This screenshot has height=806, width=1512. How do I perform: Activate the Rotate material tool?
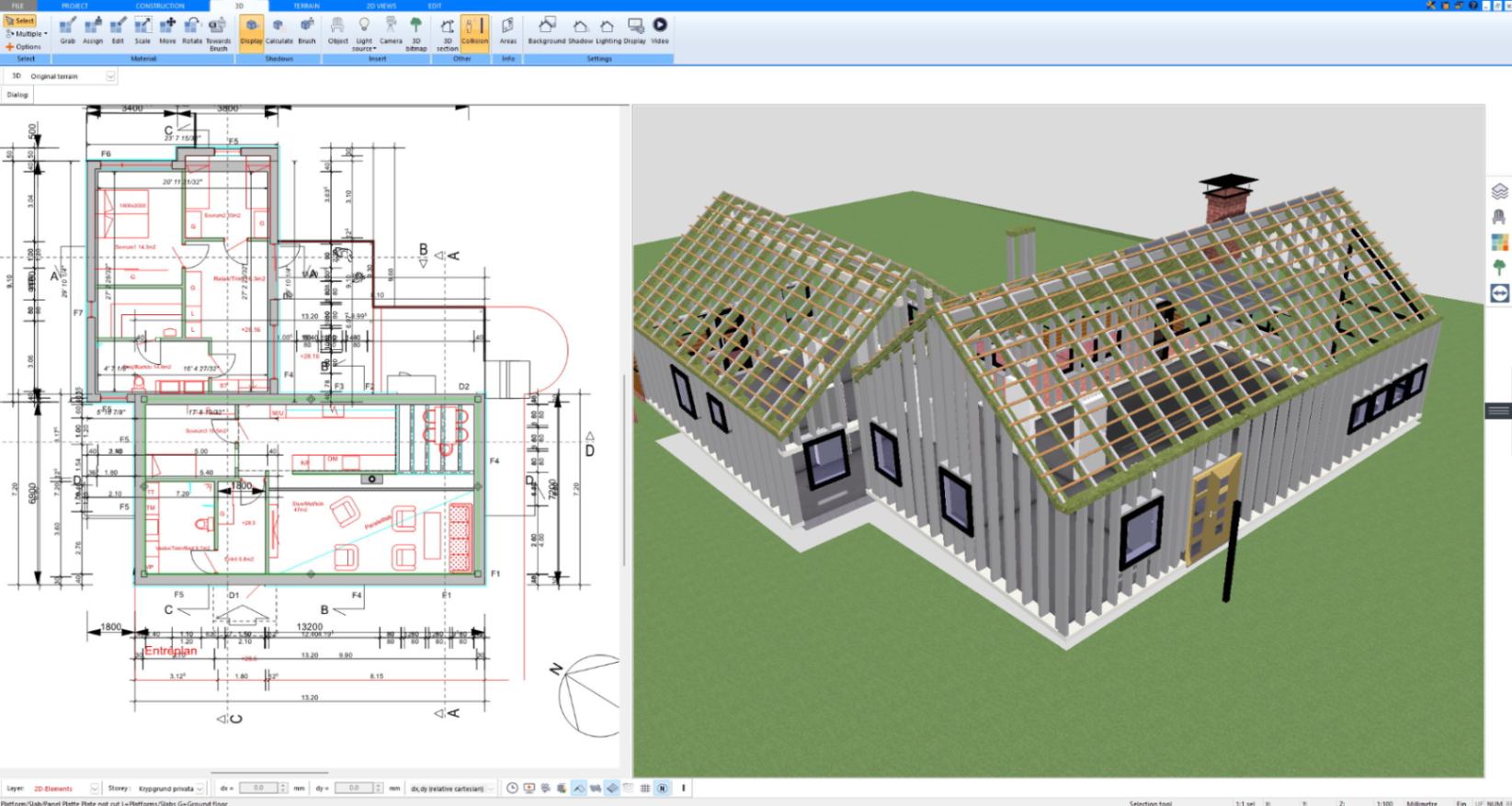(x=192, y=31)
